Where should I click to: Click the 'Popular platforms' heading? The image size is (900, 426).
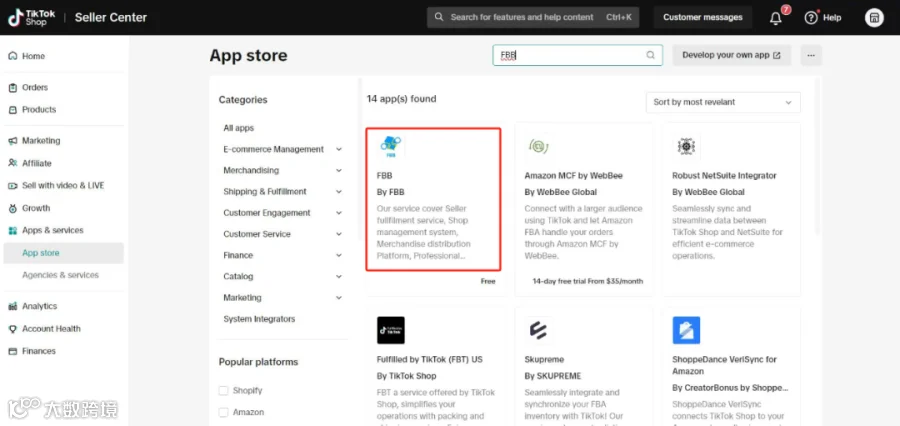(x=258, y=362)
